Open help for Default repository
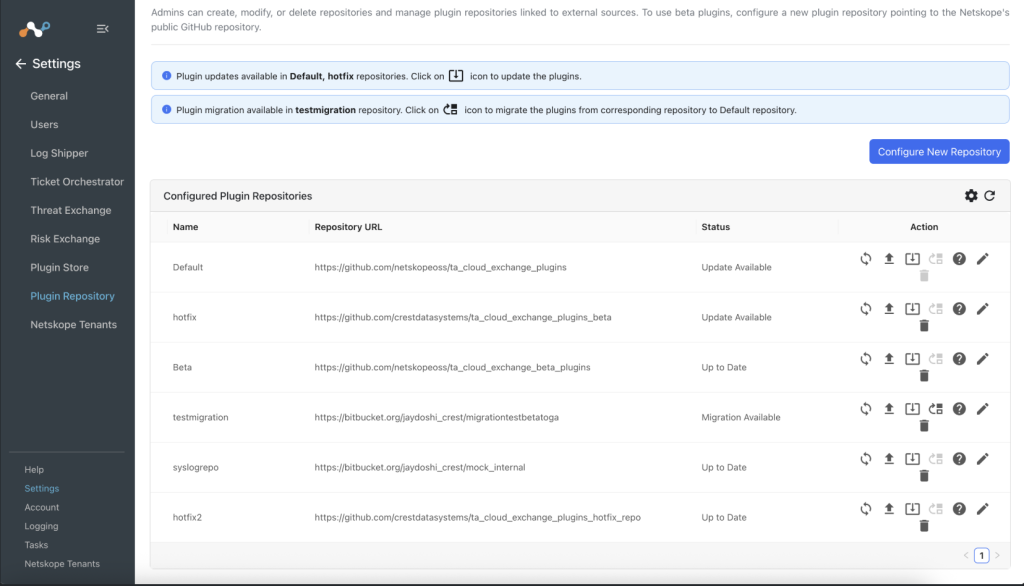This screenshot has width=1024, height=586. click(x=959, y=259)
